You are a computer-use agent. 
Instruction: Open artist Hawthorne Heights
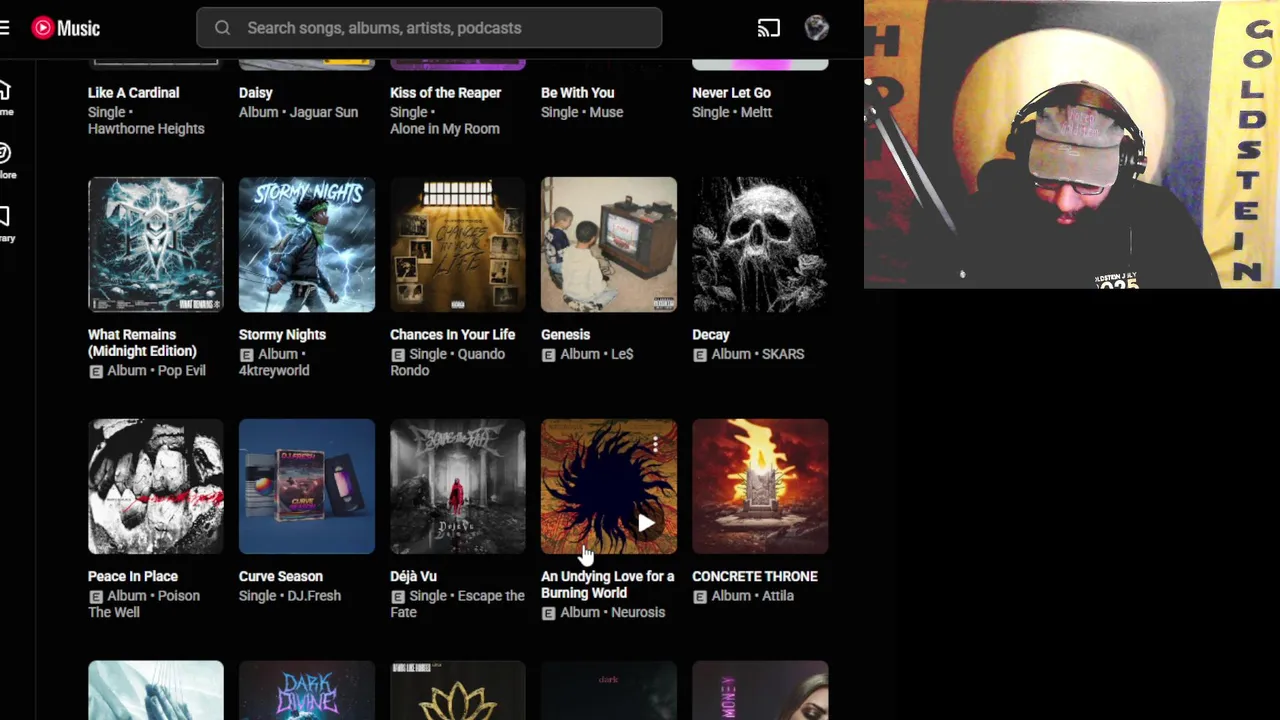coord(146,128)
